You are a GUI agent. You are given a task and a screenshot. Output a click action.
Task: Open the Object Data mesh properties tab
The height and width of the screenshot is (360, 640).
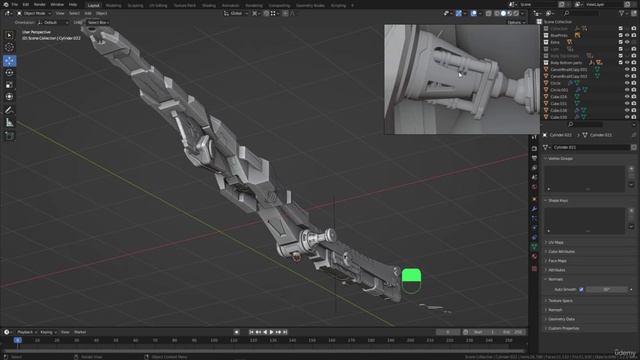(534, 247)
